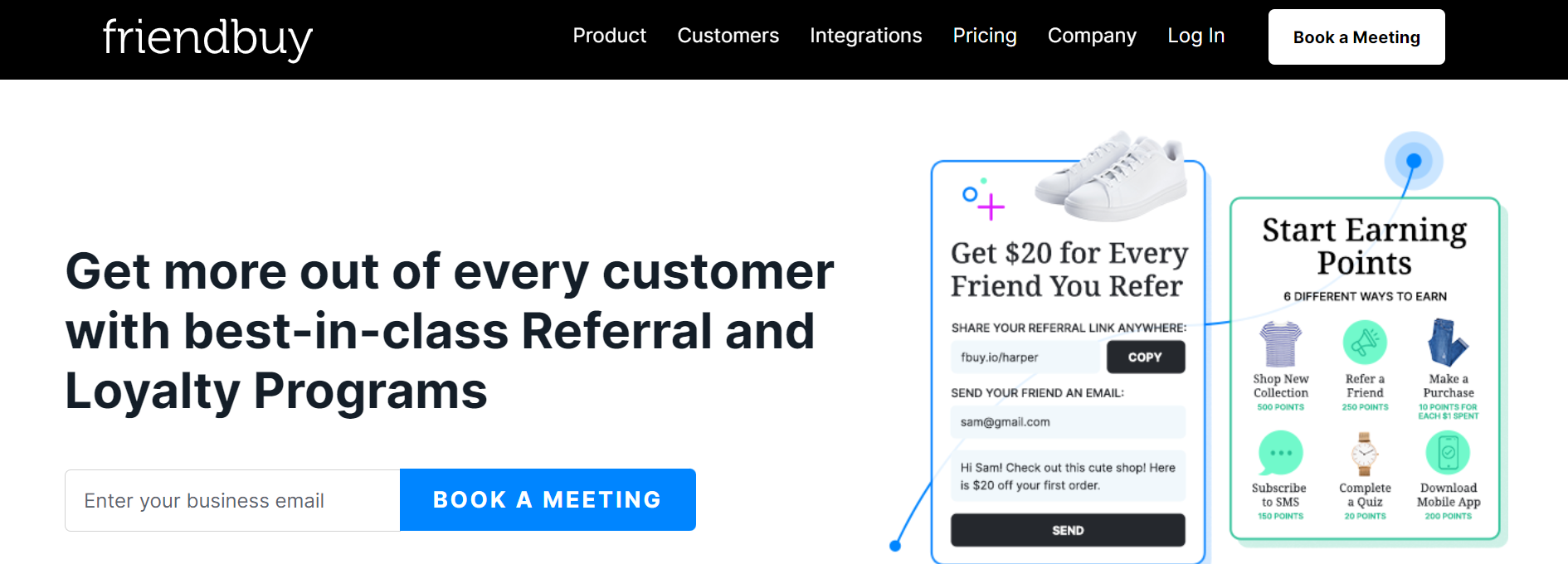Image resolution: width=1568 pixels, height=564 pixels.
Task: Focus the business email input field
Action: pyautogui.click(x=232, y=500)
